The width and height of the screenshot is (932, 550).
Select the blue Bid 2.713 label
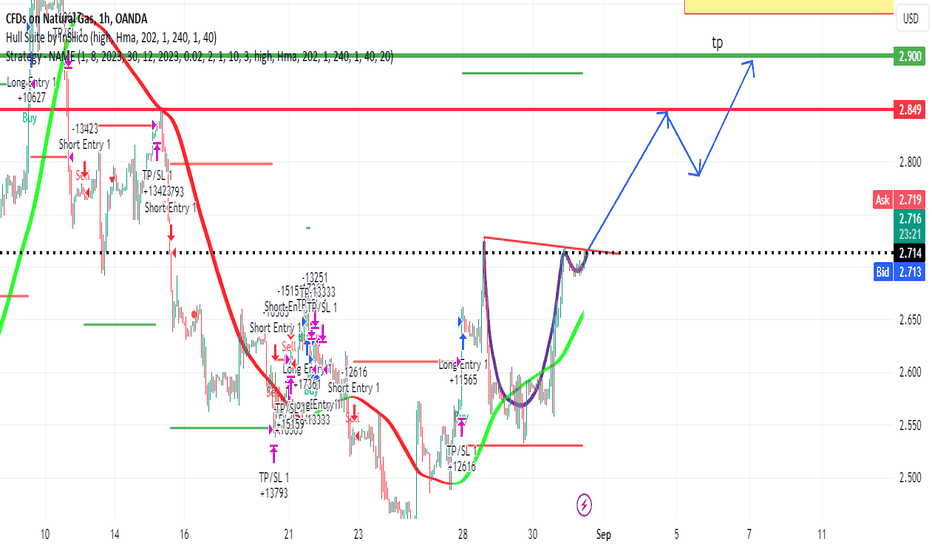point(899,272)
